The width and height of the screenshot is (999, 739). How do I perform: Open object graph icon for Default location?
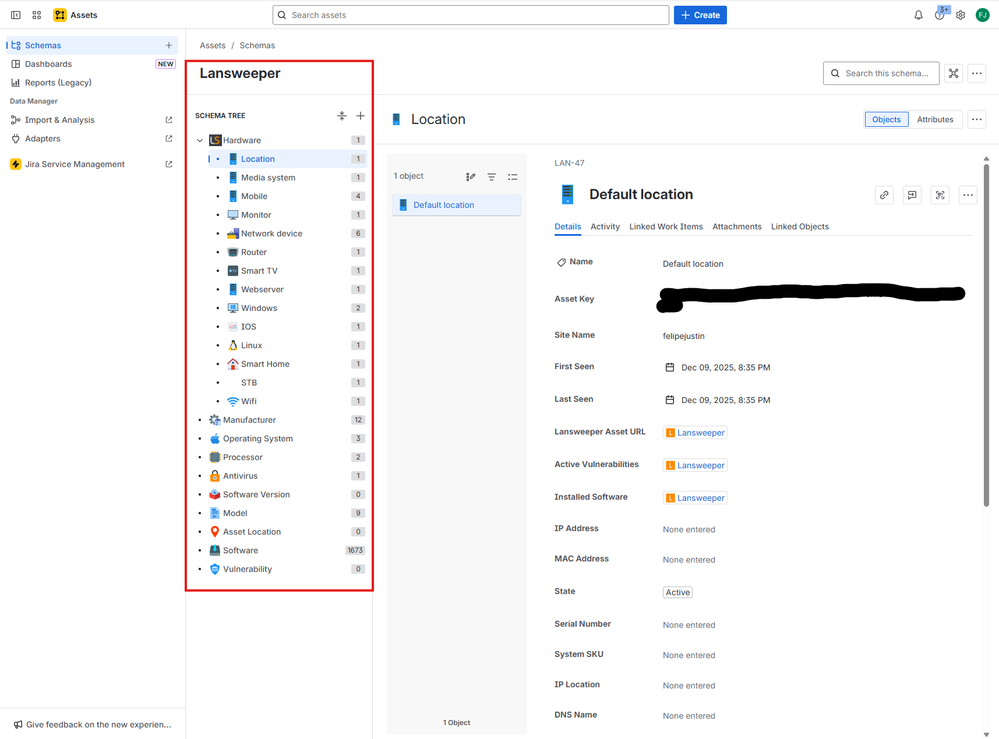click(x=940, y=195)
